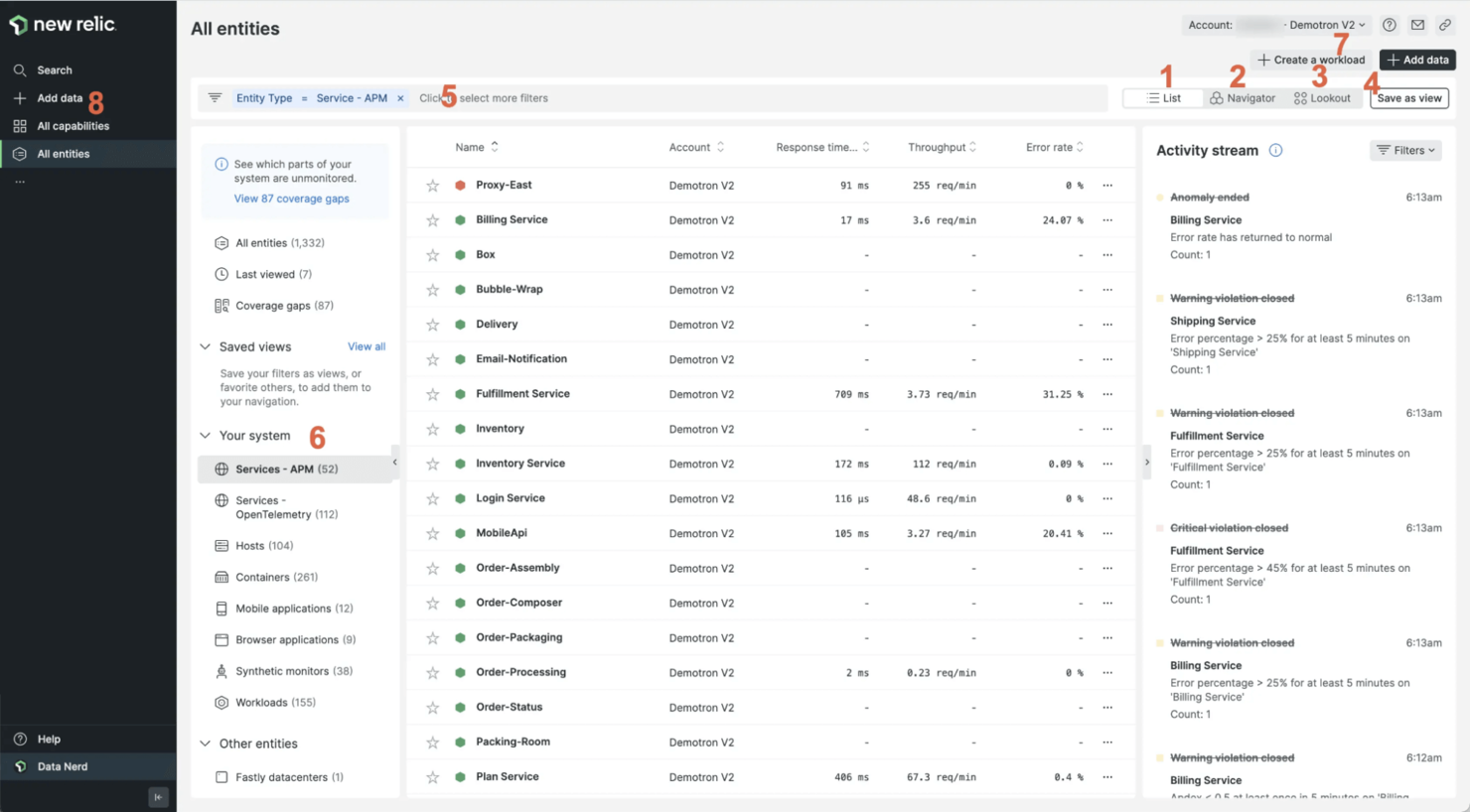
Task: Favorite the Fulfillment Service entity
Action: tap(432, 393)
